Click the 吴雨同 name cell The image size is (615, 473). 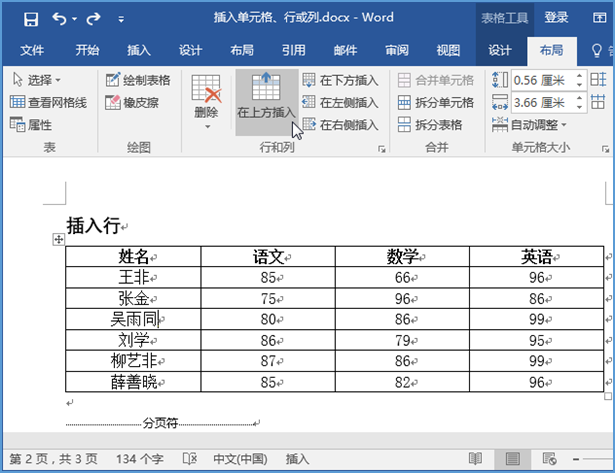(133, 319)
